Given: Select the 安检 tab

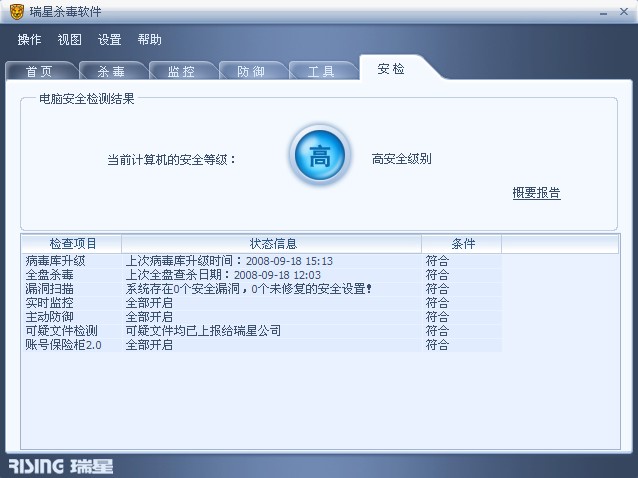Looking at the screenshot, I should tap(391, 68).
